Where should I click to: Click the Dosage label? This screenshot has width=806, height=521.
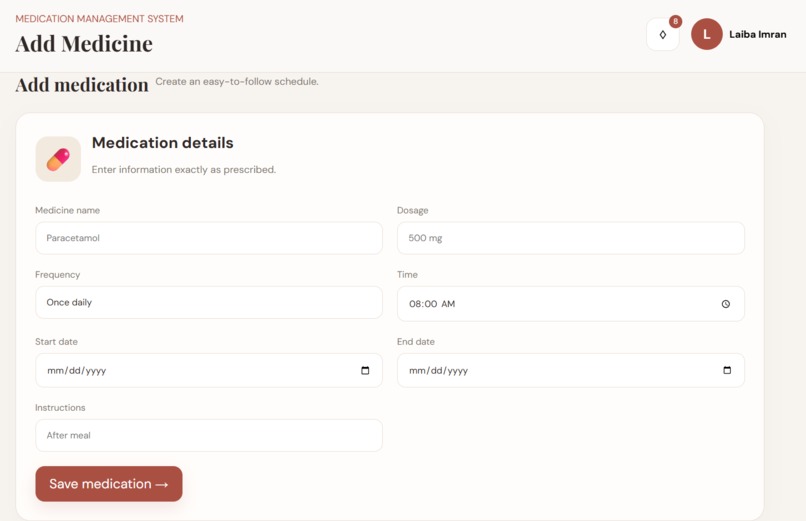(x=412, y=211)
